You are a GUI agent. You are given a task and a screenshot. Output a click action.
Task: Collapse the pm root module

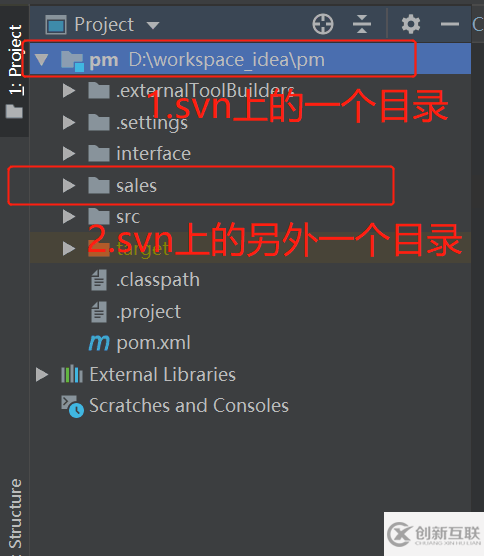42,60
